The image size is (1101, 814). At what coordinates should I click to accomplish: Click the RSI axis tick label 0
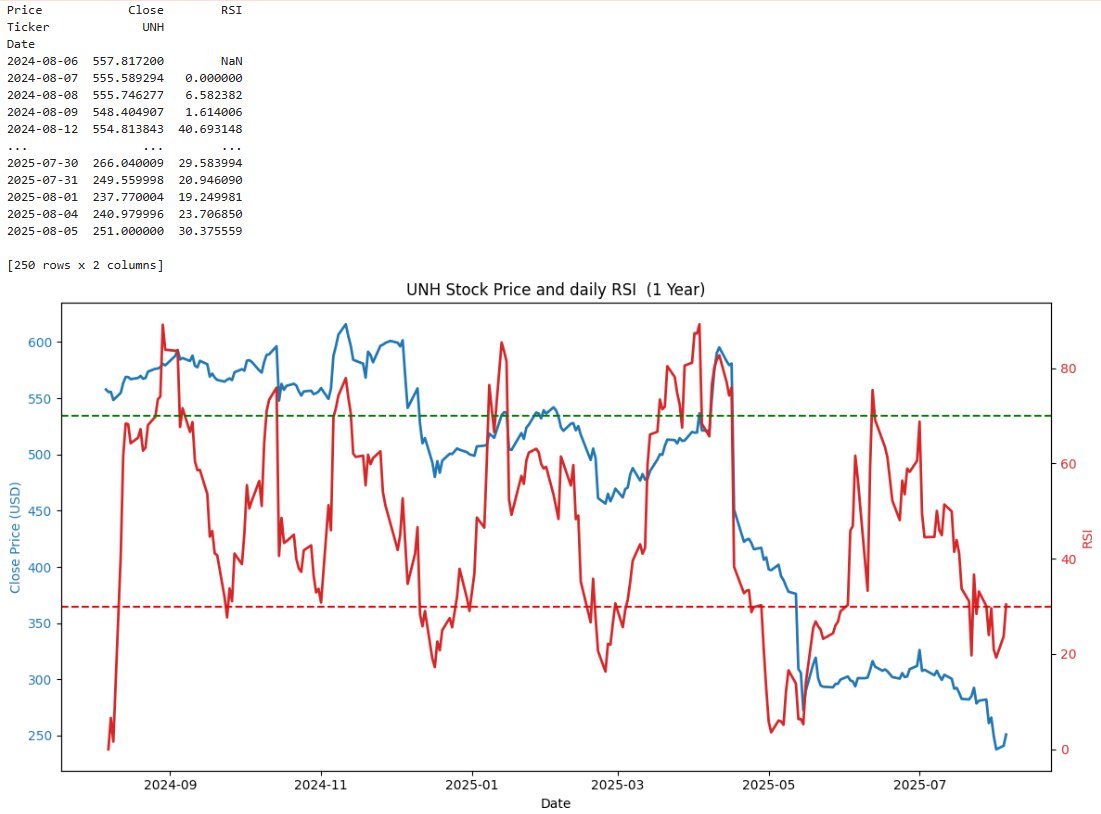coord(1064,750)
